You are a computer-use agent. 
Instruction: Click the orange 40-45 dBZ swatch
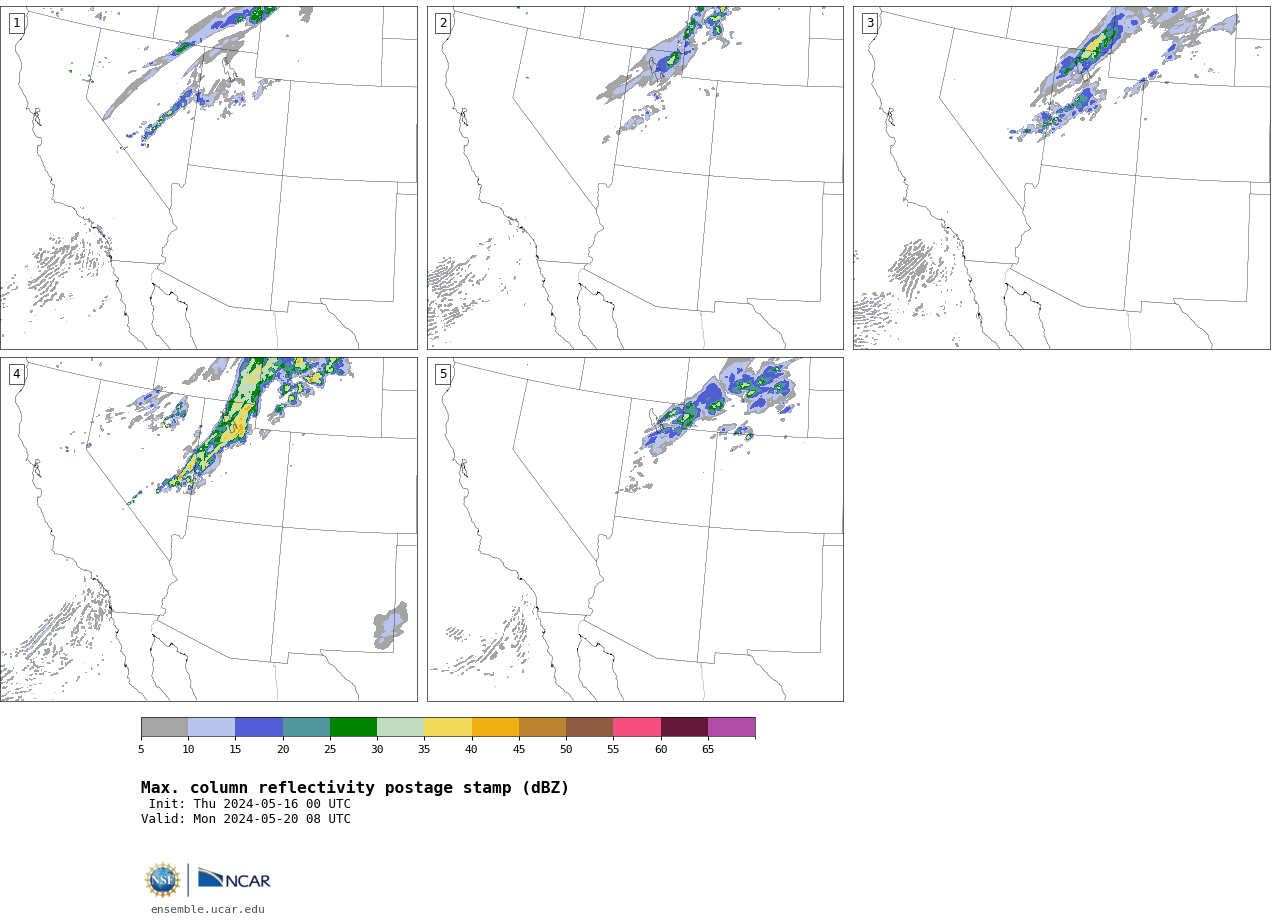tap(495, 727)
